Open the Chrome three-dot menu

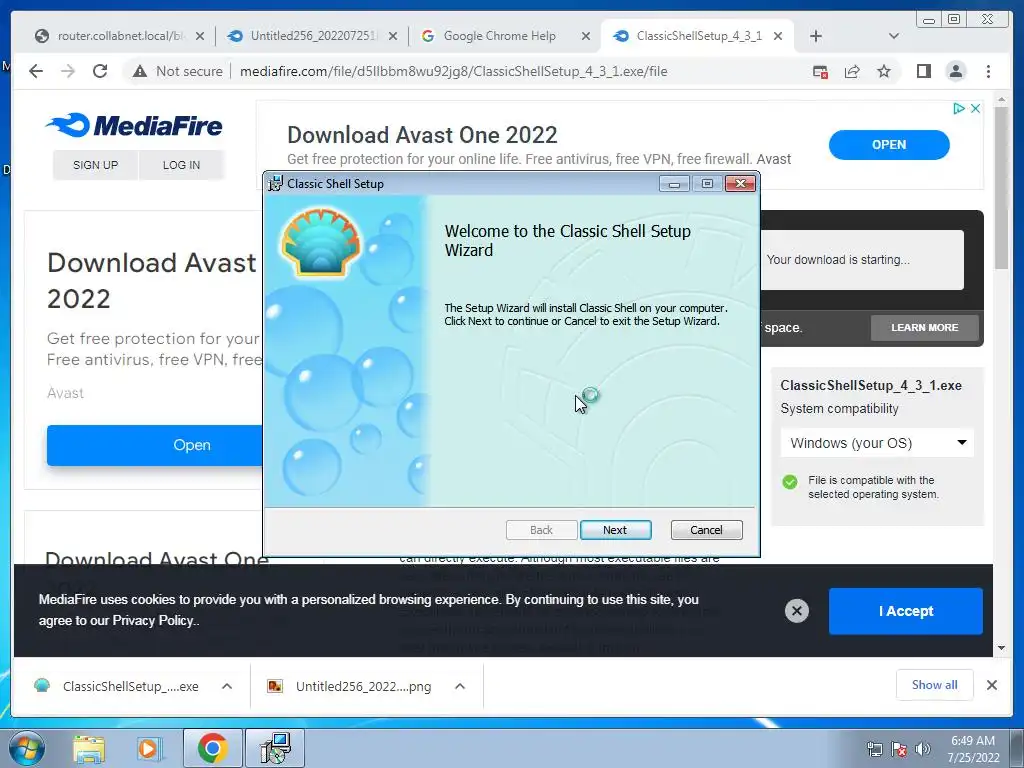pos(988,71)
